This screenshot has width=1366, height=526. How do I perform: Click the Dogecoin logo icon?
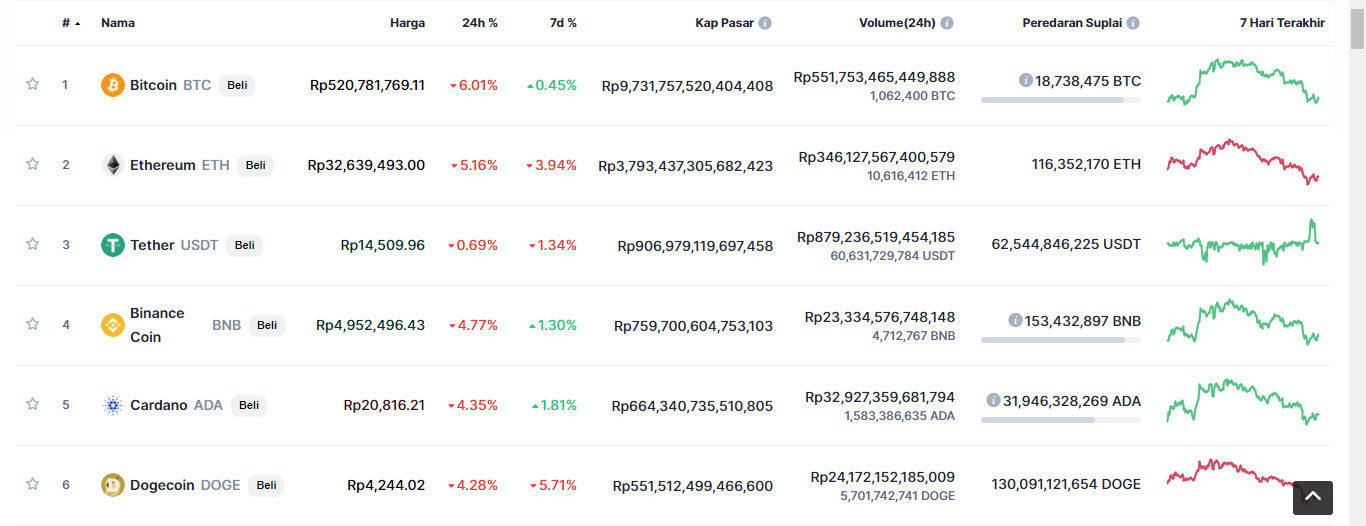click(x=113, y=485)
